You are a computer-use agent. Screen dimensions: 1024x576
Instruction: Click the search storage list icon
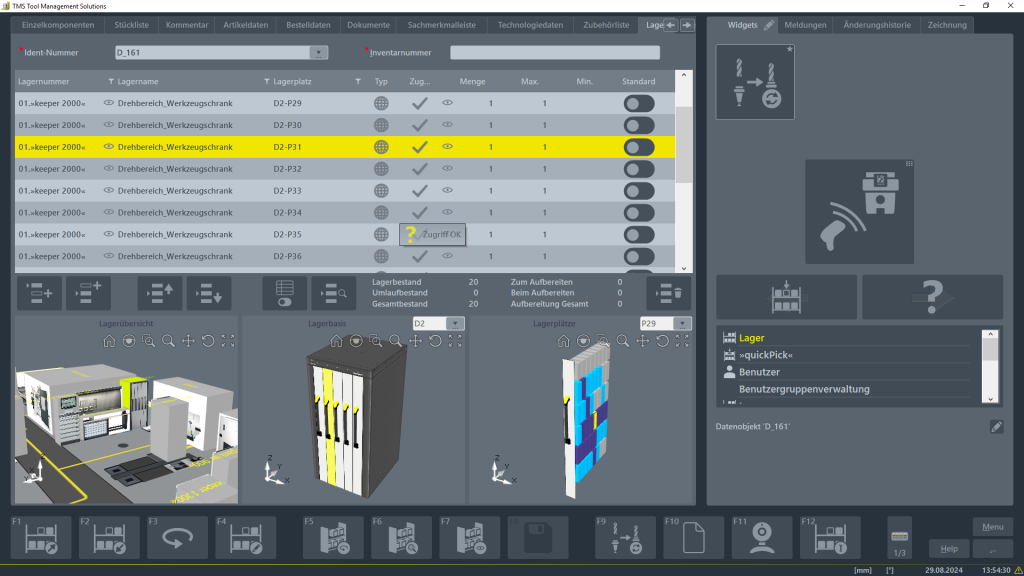tap(333, 293)
